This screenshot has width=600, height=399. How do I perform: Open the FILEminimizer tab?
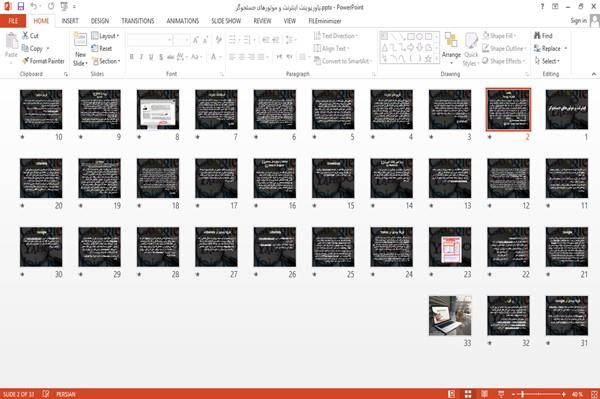[x=324, y=21]
